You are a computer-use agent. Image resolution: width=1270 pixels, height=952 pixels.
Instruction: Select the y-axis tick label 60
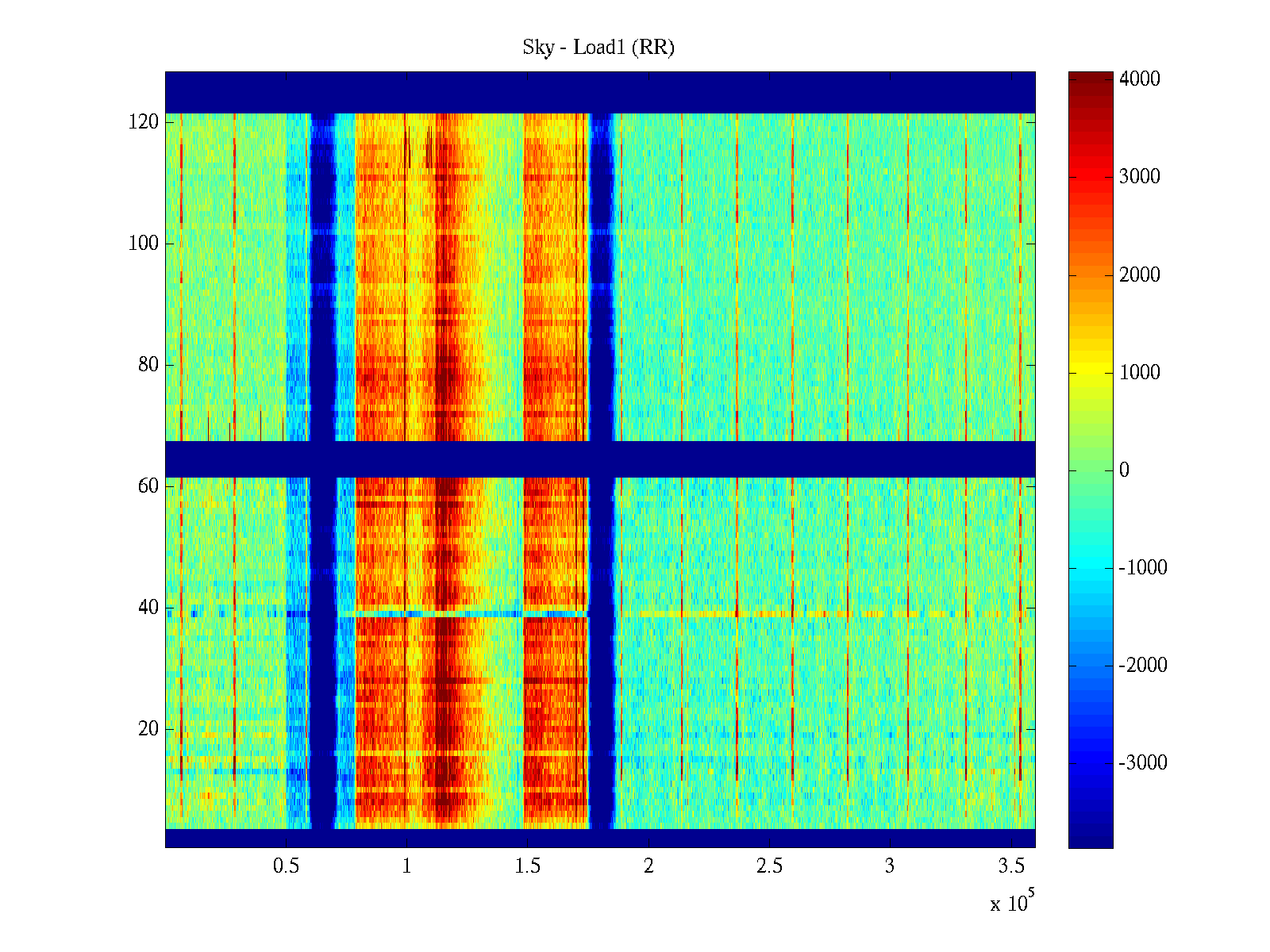point(148,486)
